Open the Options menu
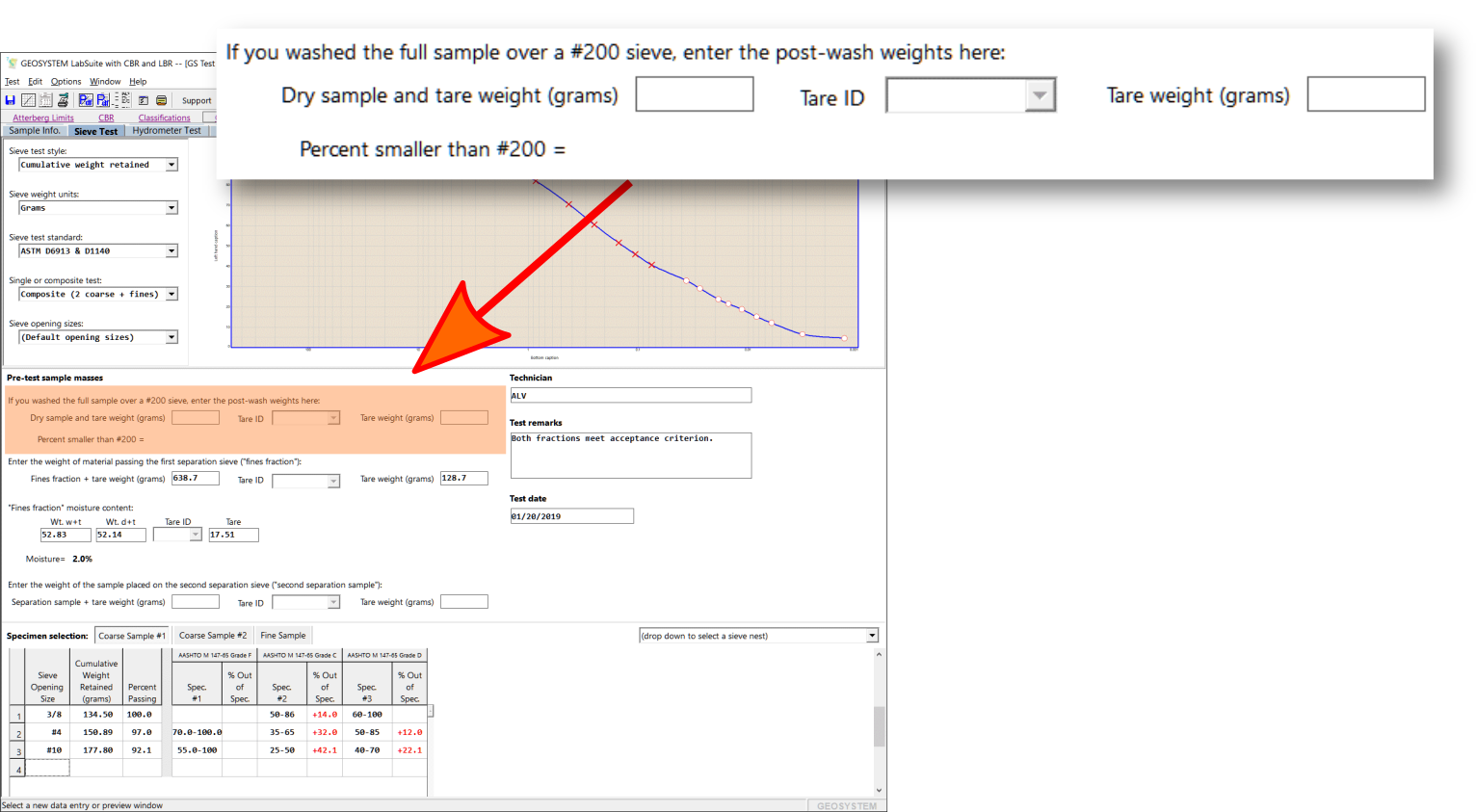This screenshot has height=812, width=1476. point(66,82)
